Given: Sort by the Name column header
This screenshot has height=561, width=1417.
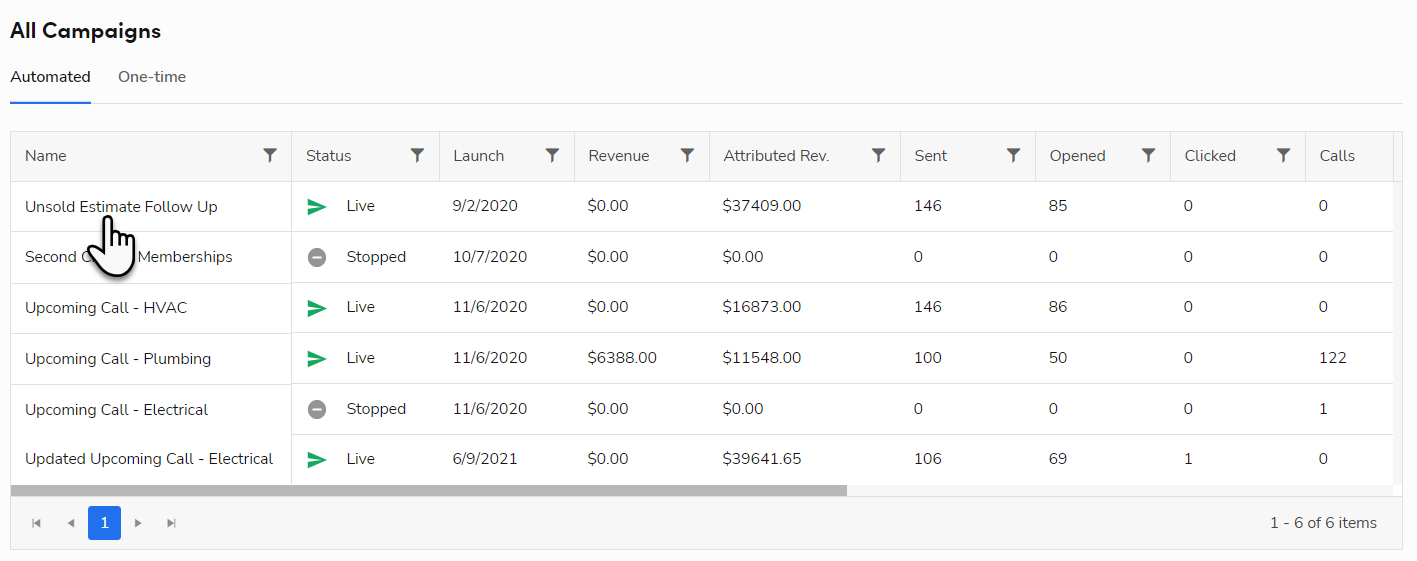Looking at the screenshot, I should pyautogui.click(x=46, y=156).
